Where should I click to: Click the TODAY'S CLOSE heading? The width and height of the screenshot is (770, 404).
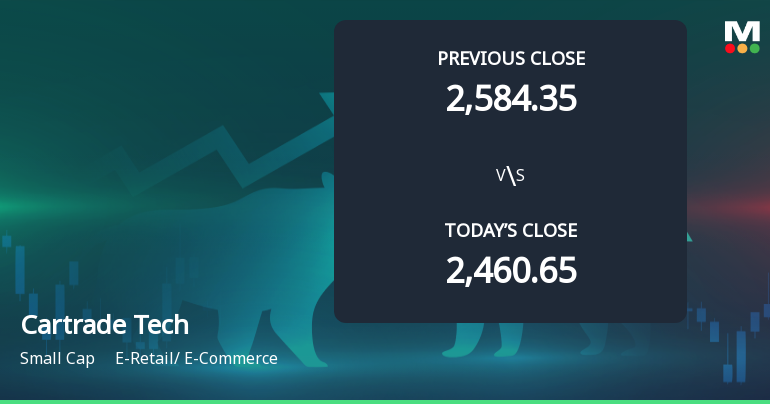point(511,231)
